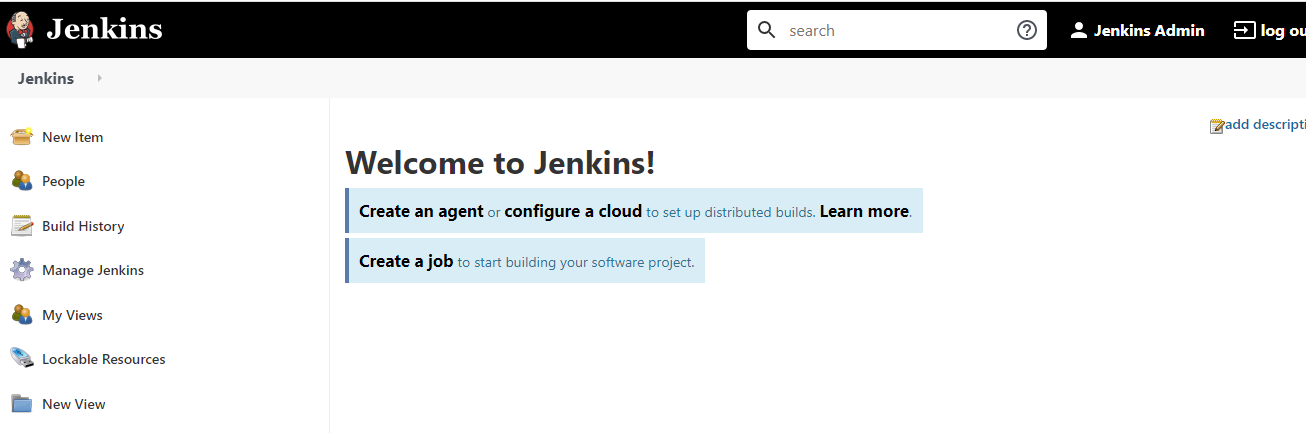This screenshot has width=1306, height=433.
Task: Open search help question mark icon
Action: pos(1026,30)
